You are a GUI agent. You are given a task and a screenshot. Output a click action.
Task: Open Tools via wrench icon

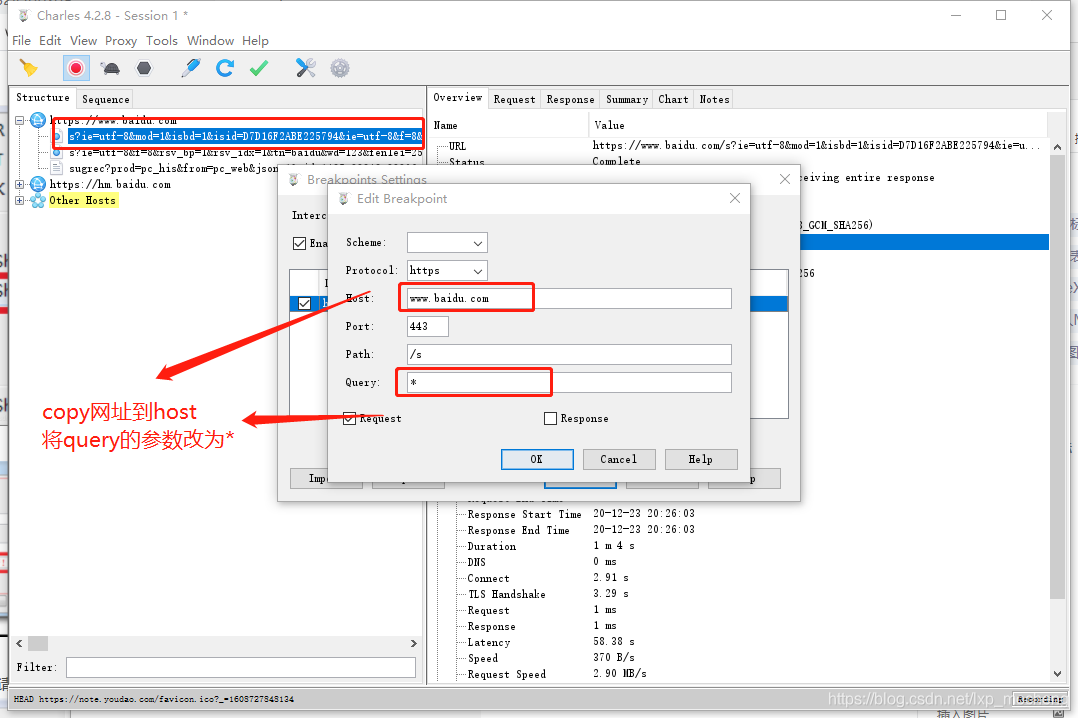(305, 68)
